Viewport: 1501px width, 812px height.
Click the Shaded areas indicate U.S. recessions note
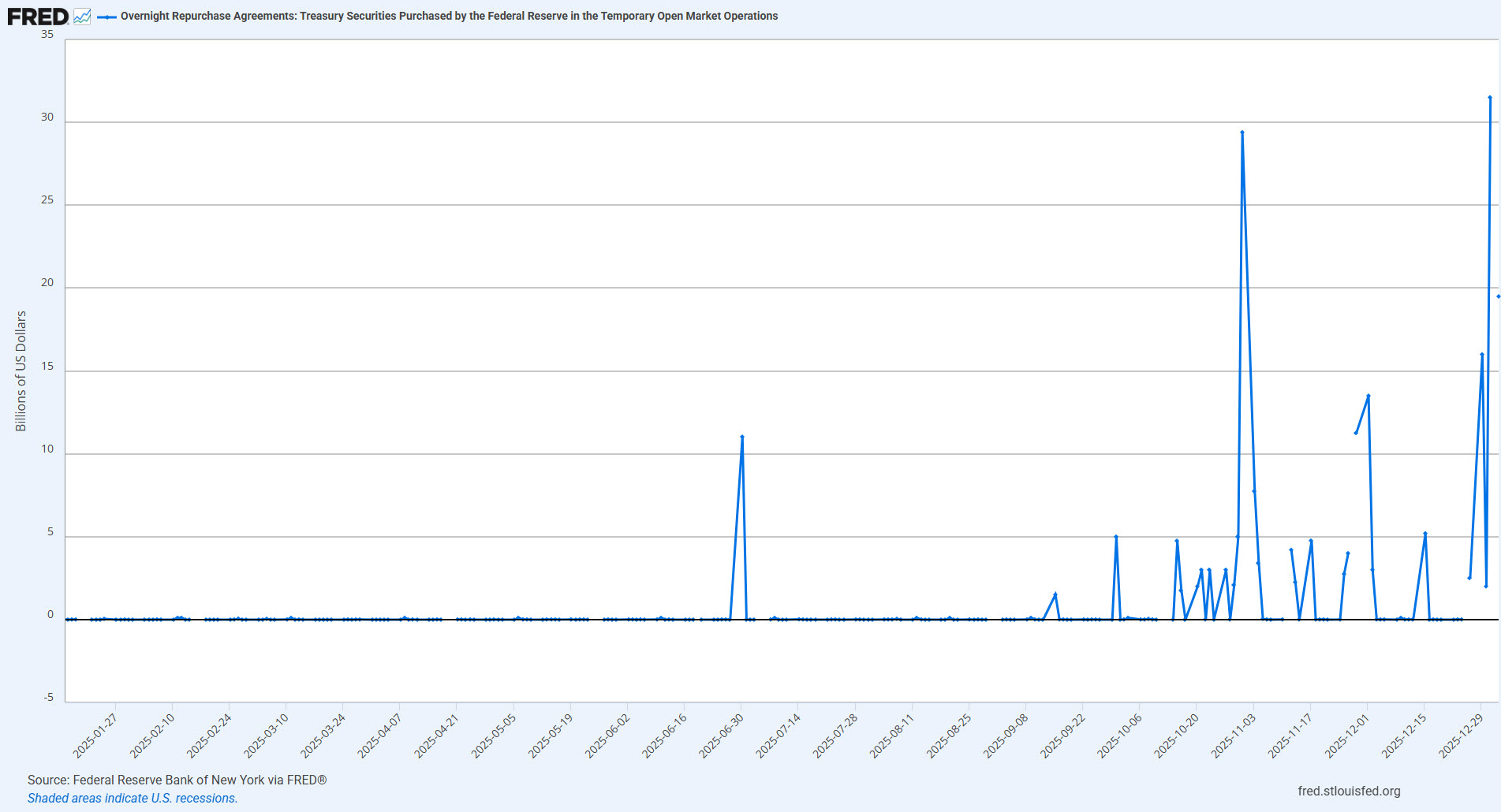tap(133, 798)
